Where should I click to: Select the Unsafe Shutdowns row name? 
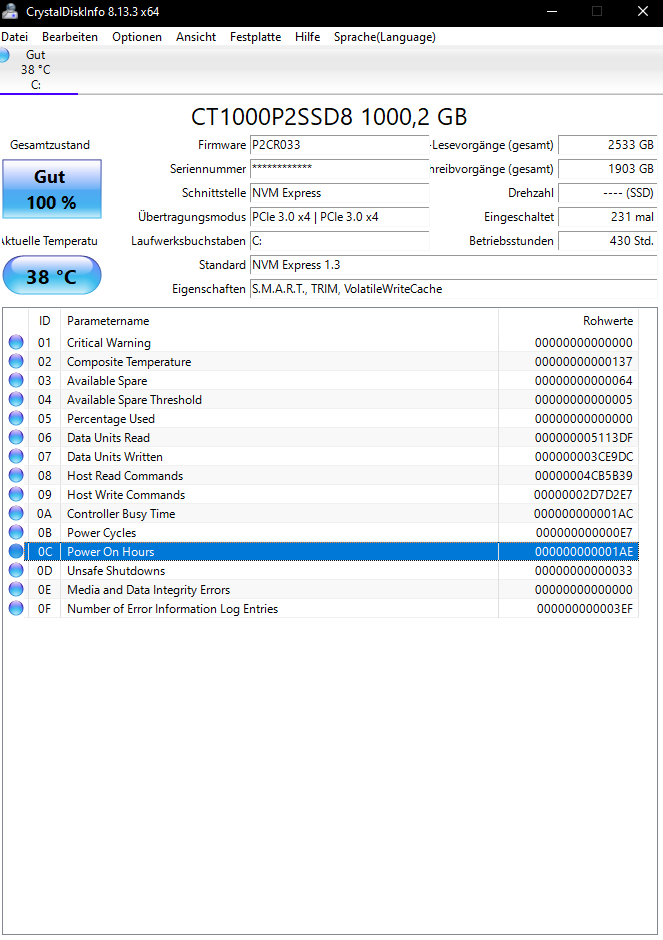116,571
